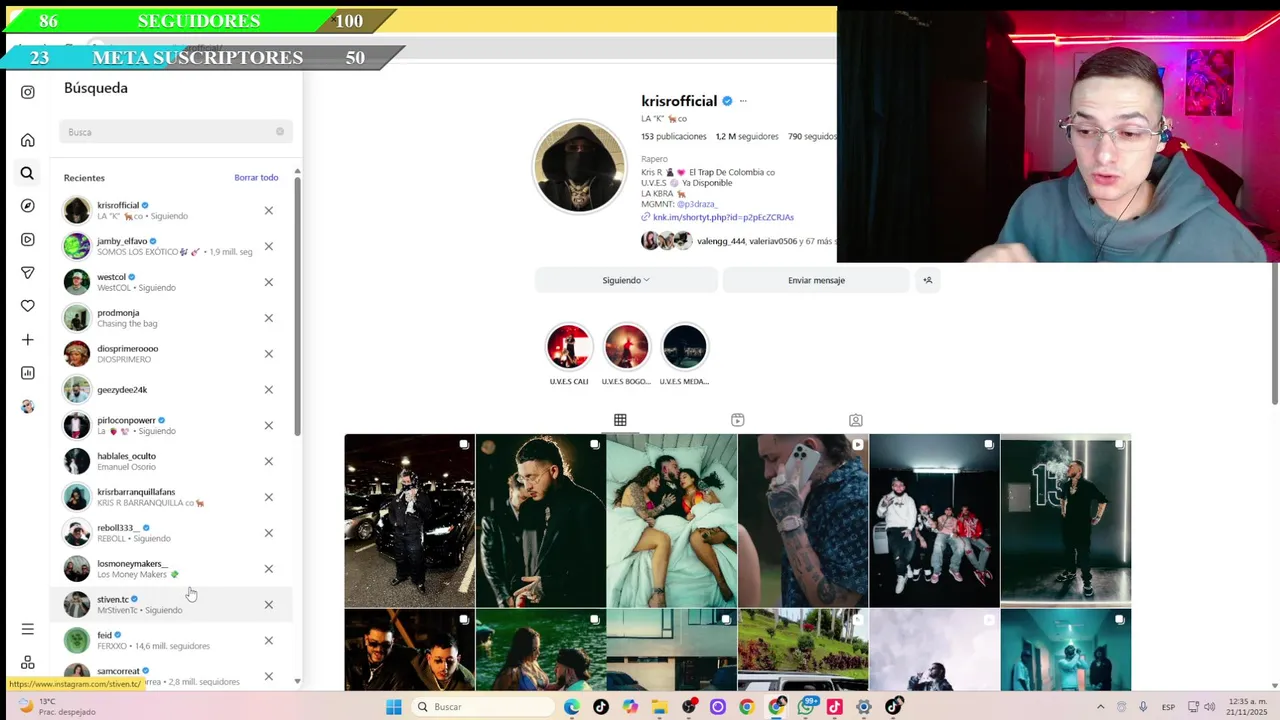This screenshot has width=1280, height=720.
Task: Remove jamby_elfavo from recent searches
Action: click(x=268, y=246)
